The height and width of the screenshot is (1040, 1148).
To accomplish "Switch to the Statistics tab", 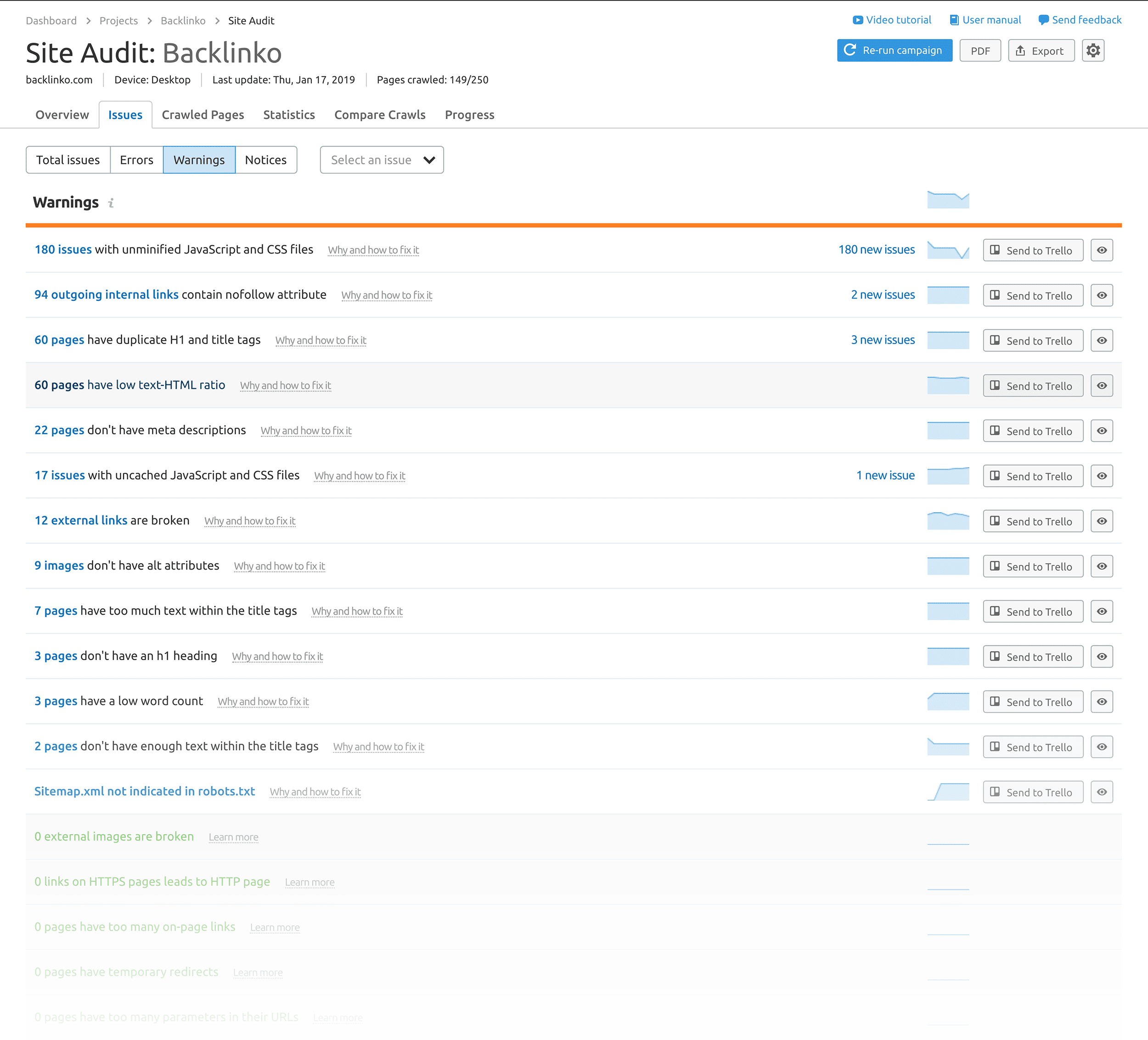I will (289, 114).
